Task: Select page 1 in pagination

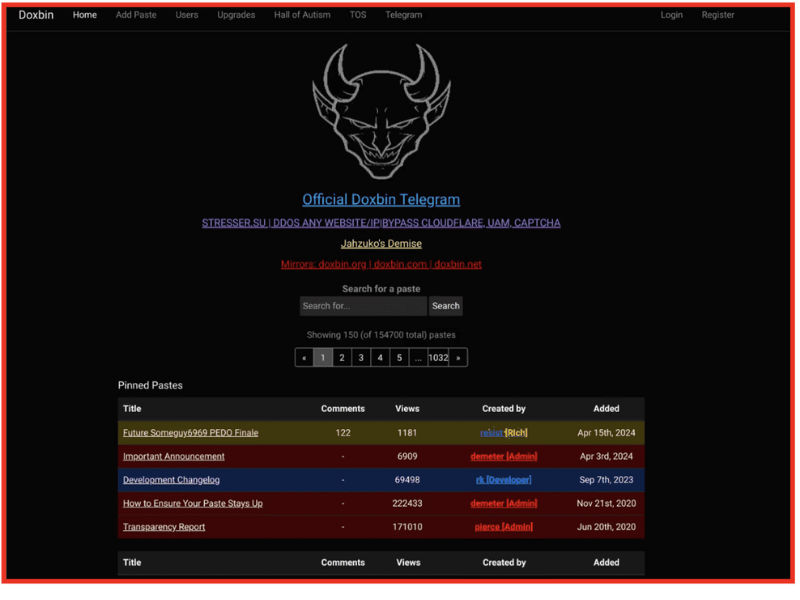Action: point(322,358)
